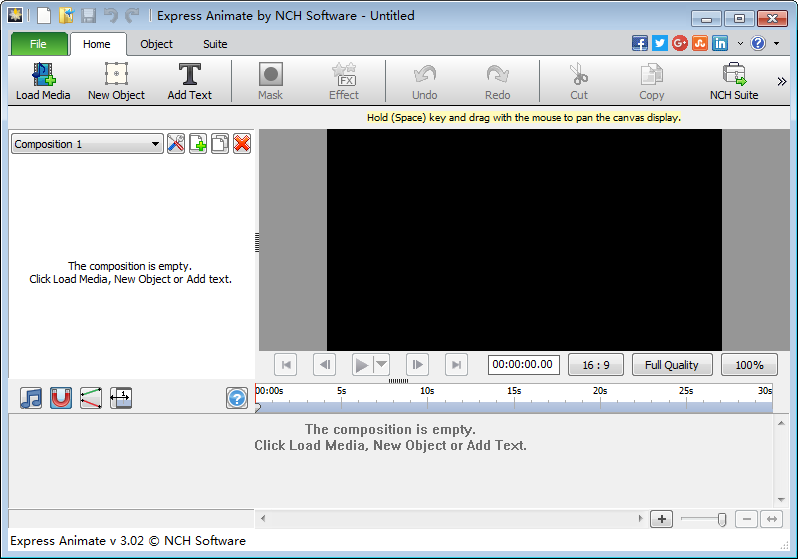The height and width of the screenshot is (559, 798).
Task: Click the 20s mark on timeline ruler
Action: point(600,390)
